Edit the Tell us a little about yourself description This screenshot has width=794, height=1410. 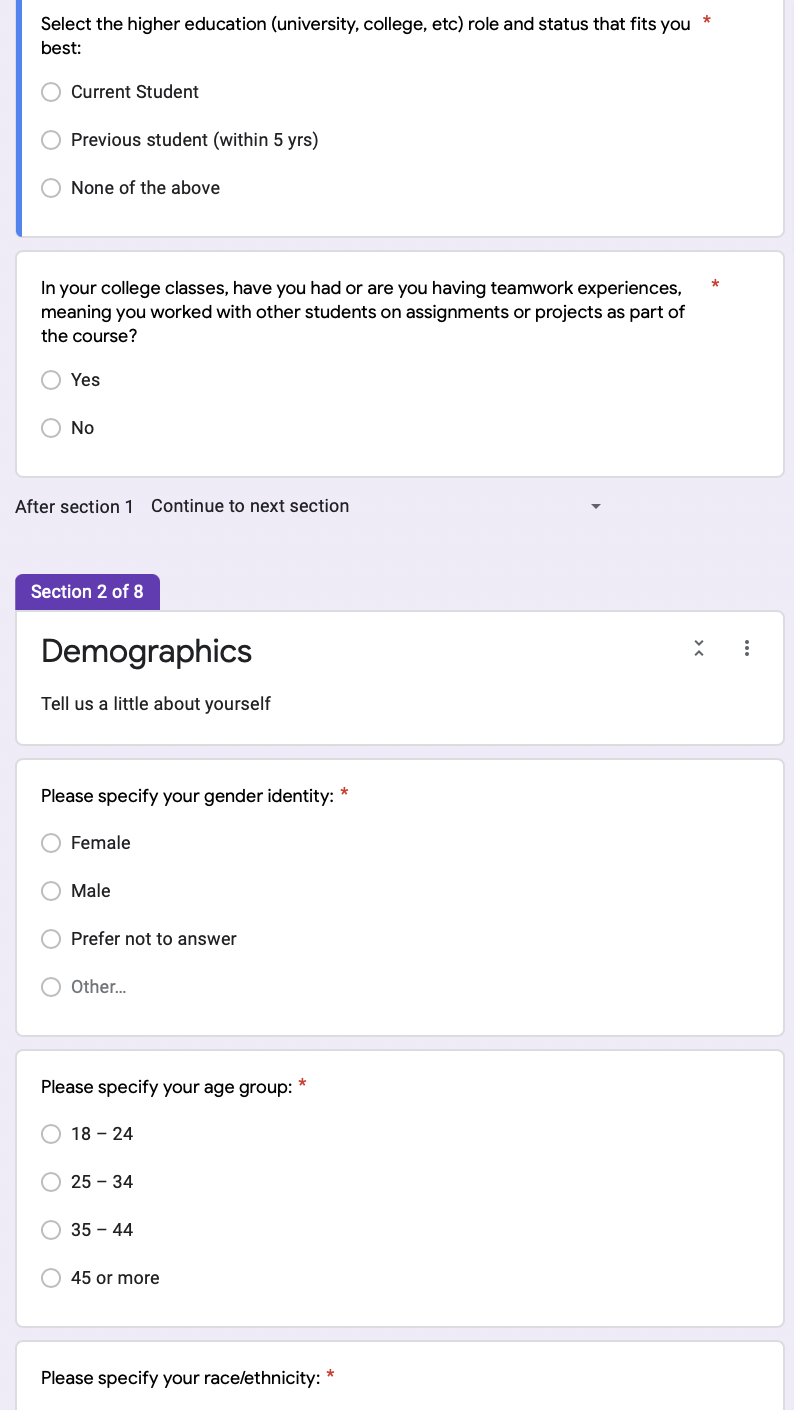[156, 704]
